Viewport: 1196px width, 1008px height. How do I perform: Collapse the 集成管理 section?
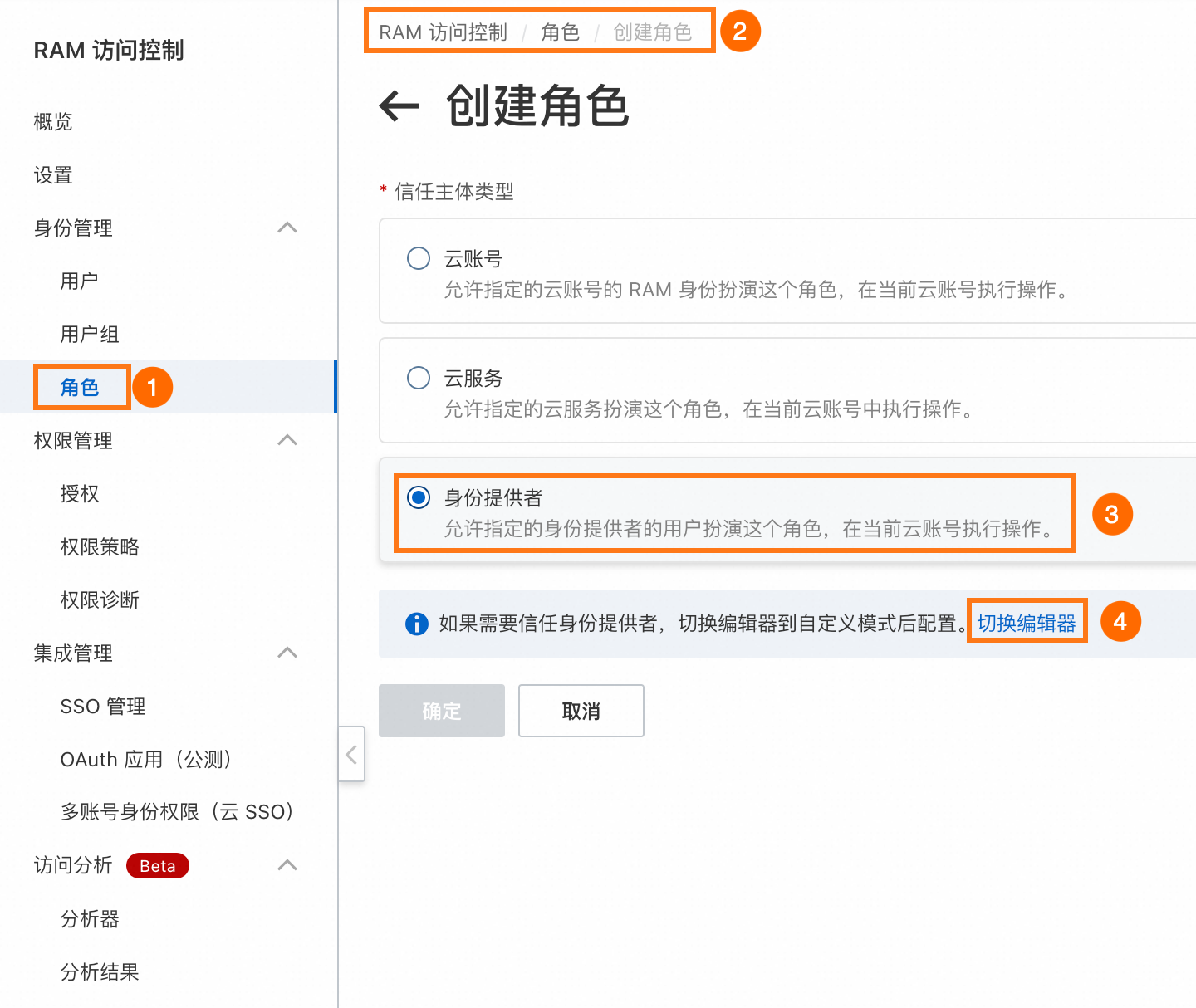(287, 653)
